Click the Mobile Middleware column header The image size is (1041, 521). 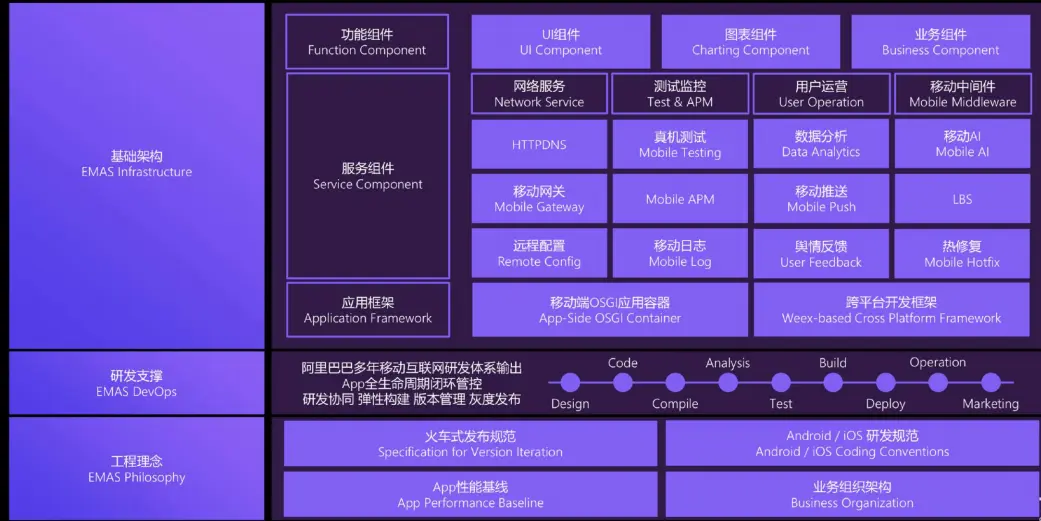click(x=962, y=94)
